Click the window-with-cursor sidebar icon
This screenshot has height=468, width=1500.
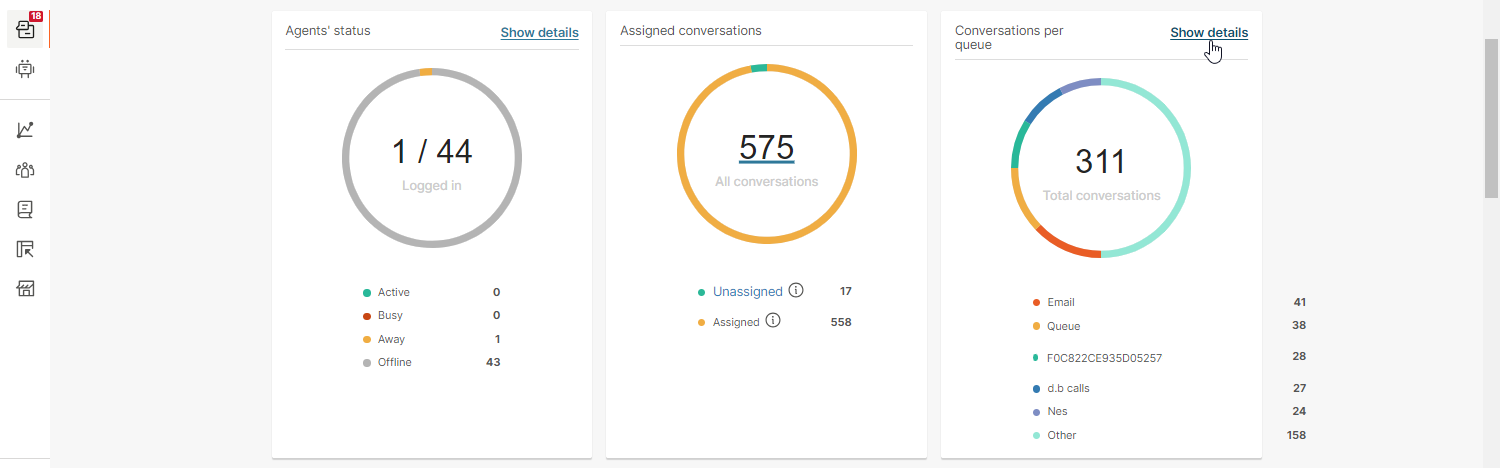(25, 249)
